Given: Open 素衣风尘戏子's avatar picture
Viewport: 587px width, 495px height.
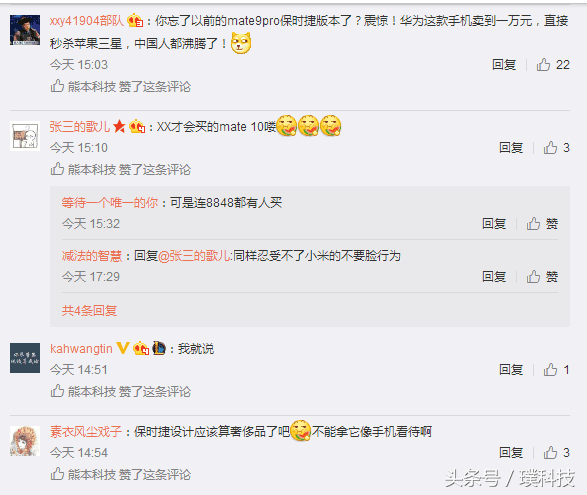Looking at the screenshot, I should point(25,441).
